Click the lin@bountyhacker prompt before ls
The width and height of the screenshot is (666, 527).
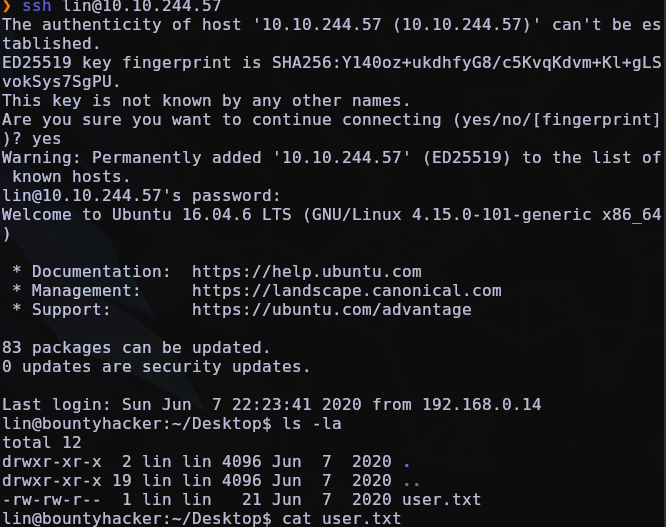point(137,423)
